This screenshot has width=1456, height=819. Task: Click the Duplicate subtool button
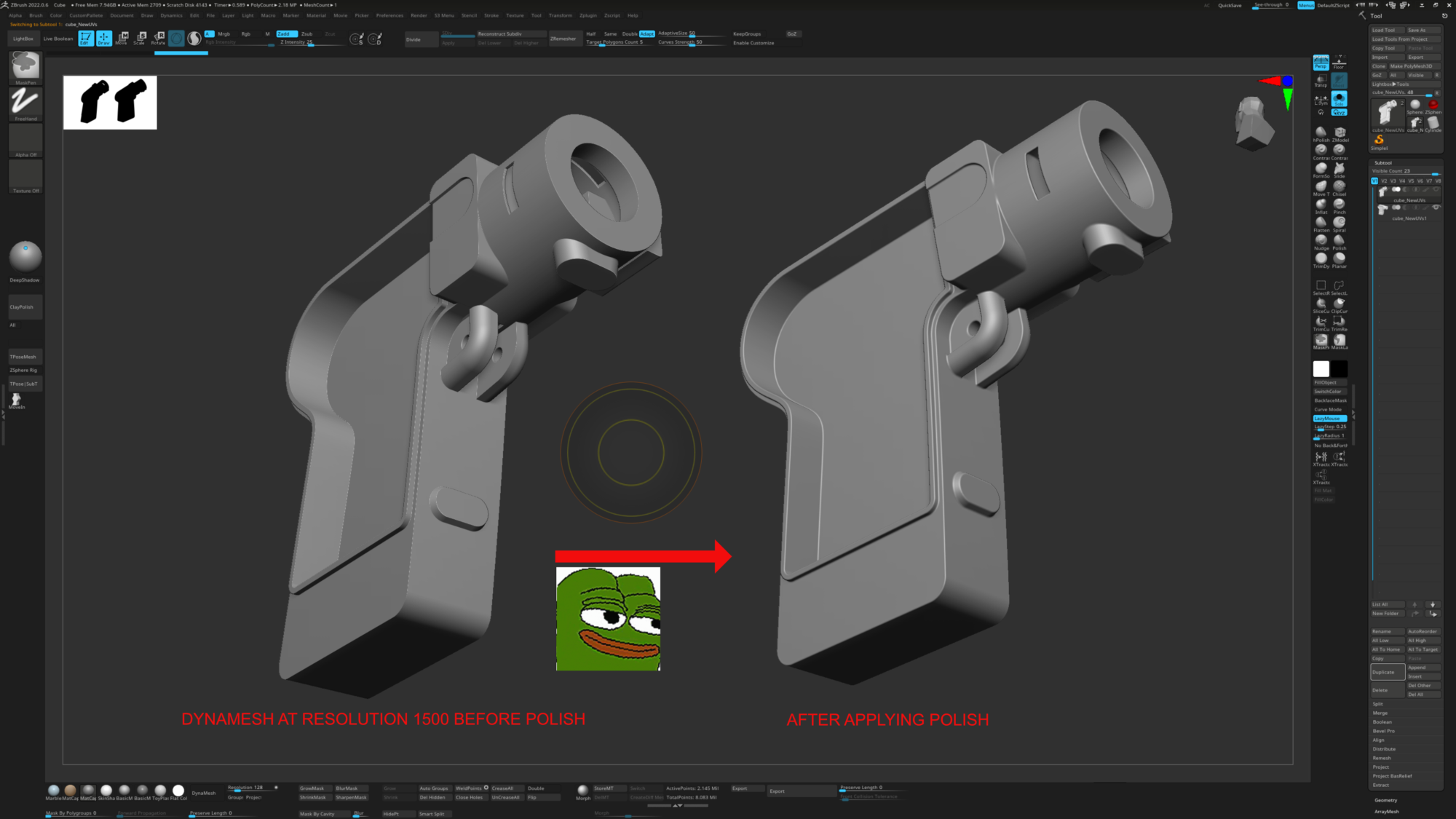point(1387,672)
